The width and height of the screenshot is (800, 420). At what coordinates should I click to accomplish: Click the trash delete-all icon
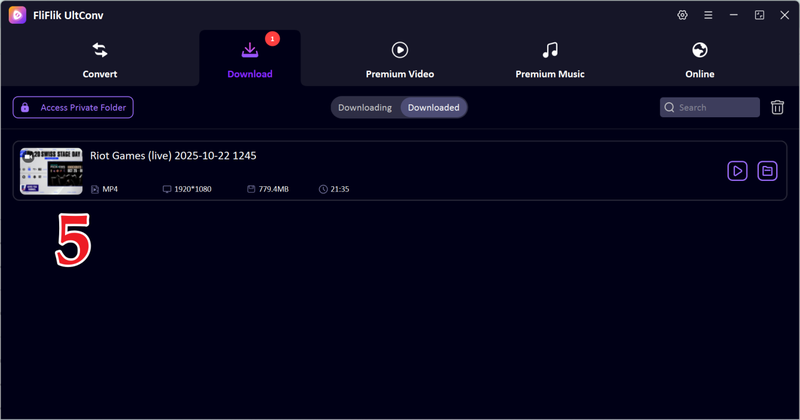777,107
